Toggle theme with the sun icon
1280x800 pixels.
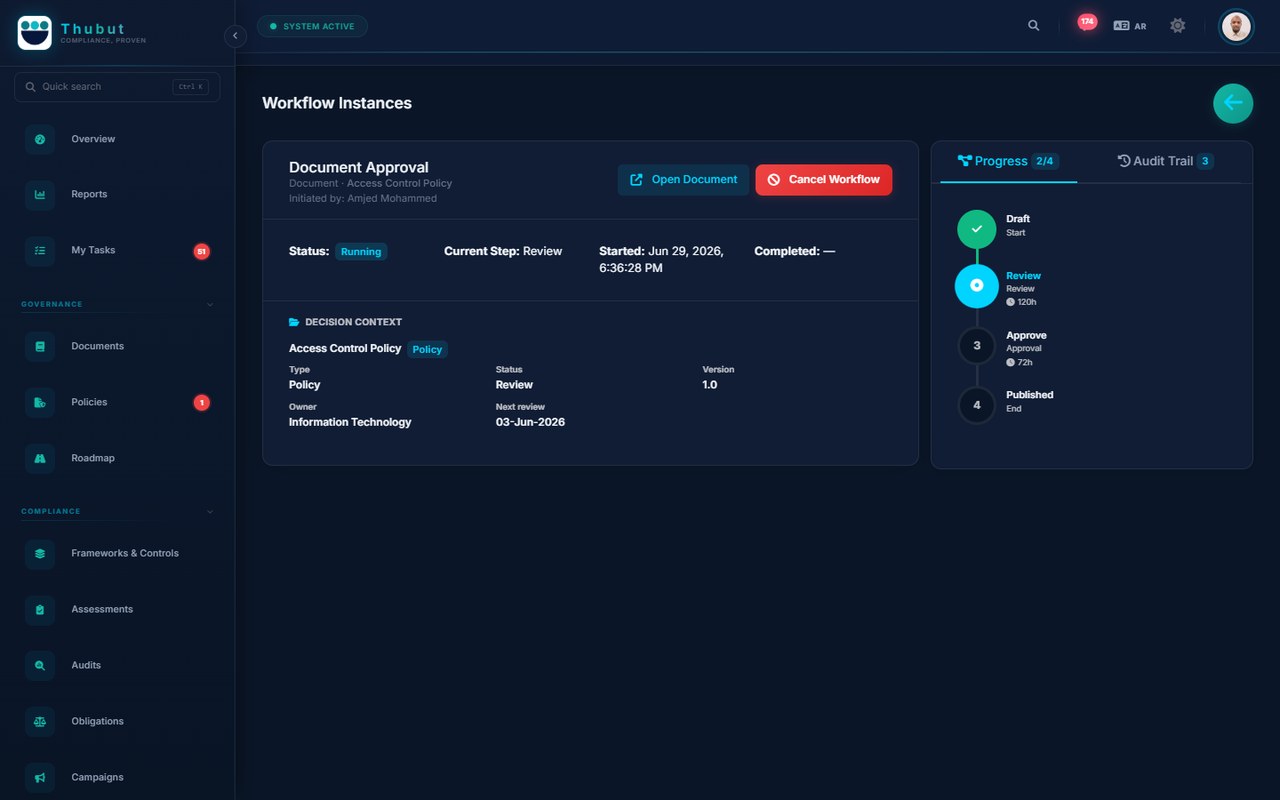[x=1178, y=26]
